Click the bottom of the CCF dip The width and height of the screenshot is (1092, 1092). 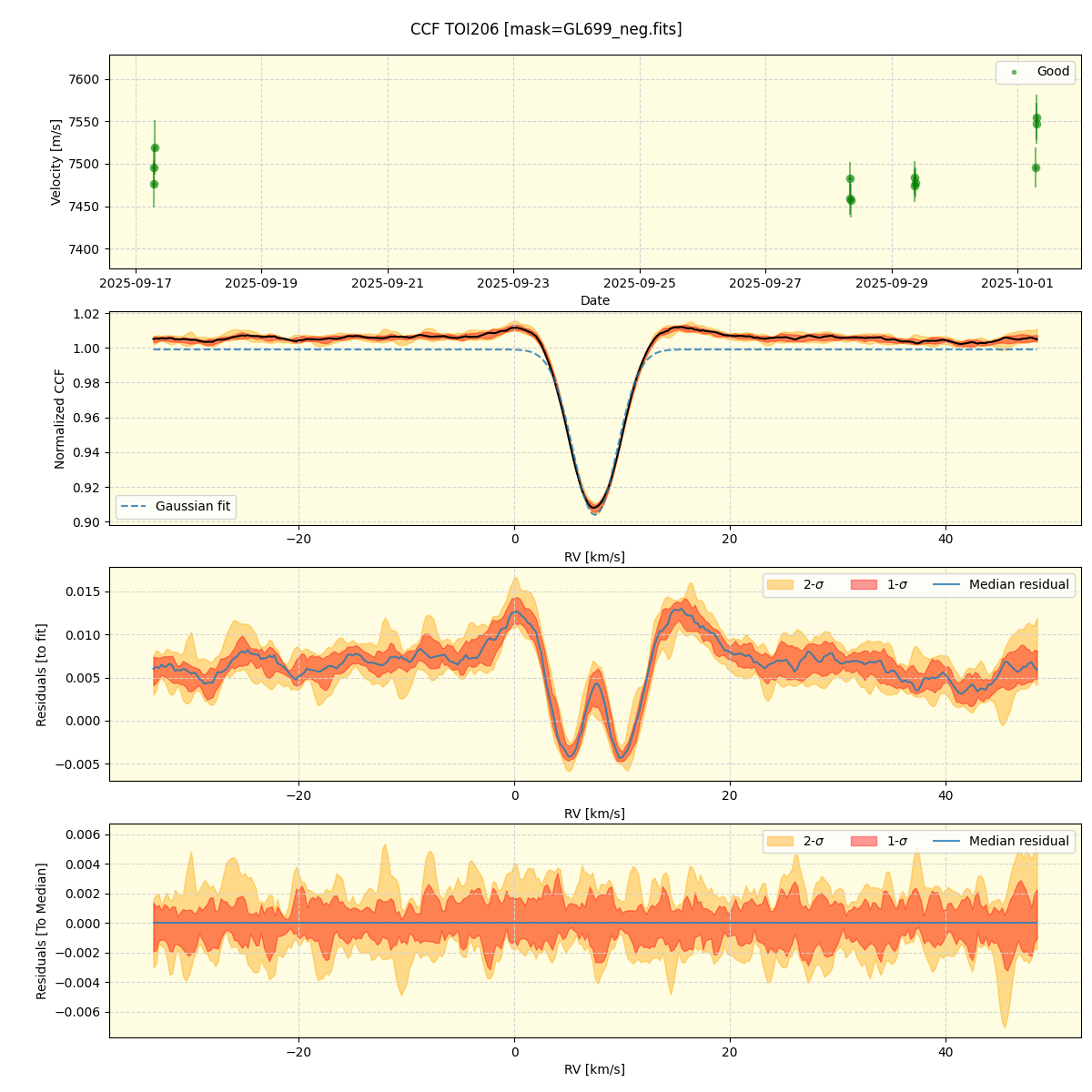click(x=594, y=507)
